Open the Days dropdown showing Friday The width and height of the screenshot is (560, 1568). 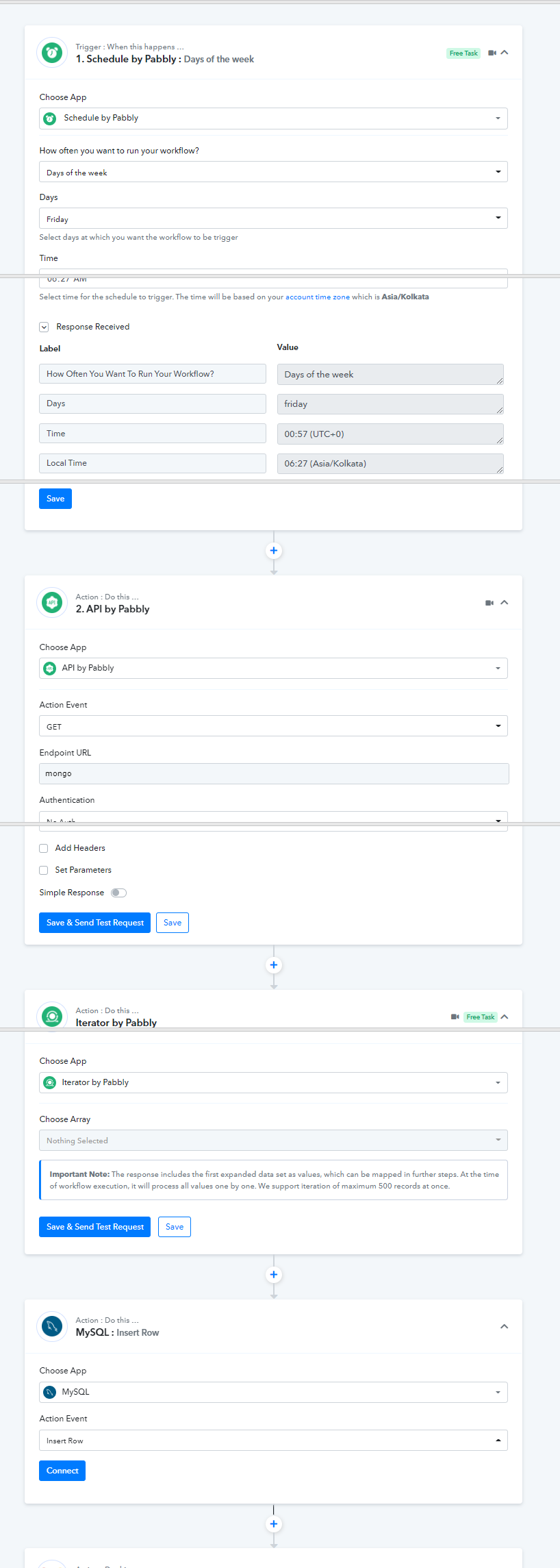(x=273, y=219)
